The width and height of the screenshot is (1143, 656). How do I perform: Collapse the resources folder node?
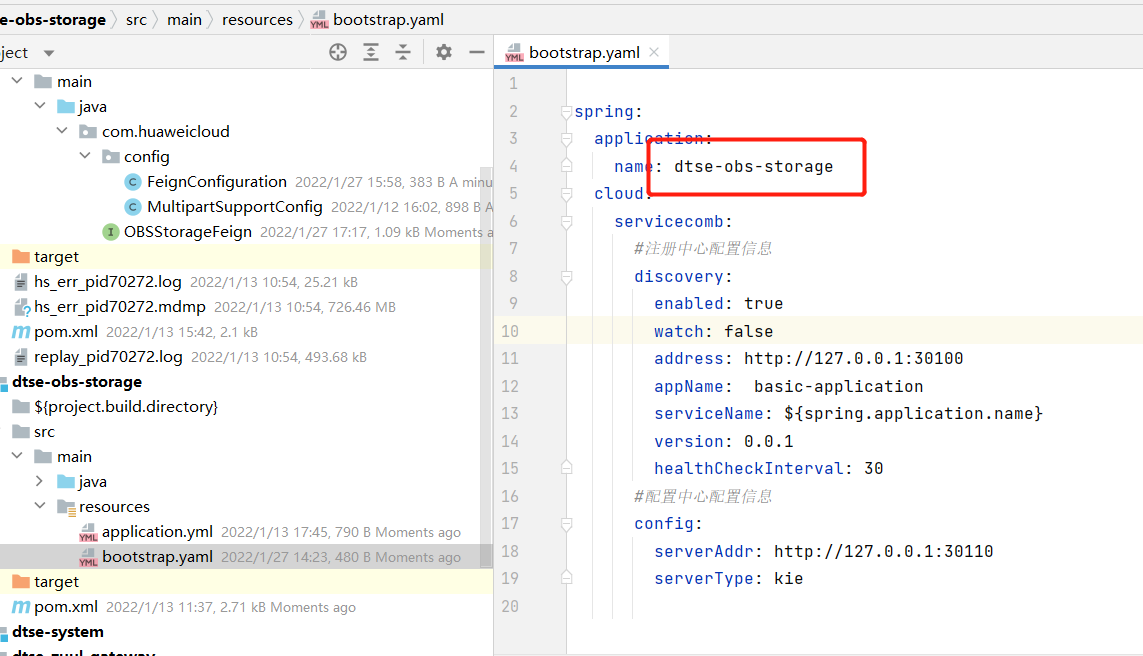coord(40,507)
